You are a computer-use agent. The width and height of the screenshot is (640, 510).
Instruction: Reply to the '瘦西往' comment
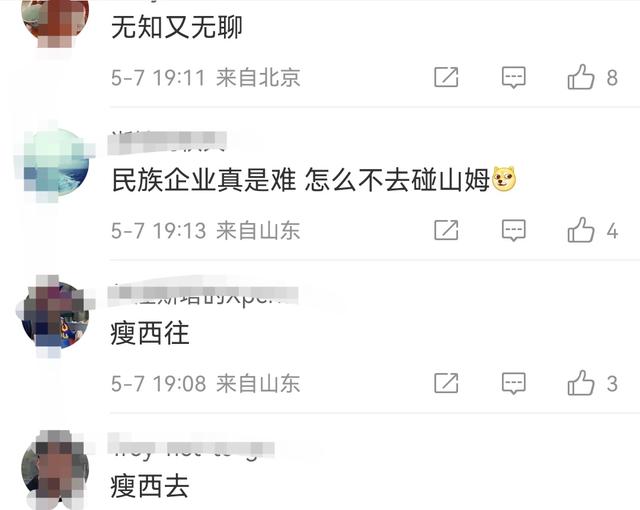(513, 384)
